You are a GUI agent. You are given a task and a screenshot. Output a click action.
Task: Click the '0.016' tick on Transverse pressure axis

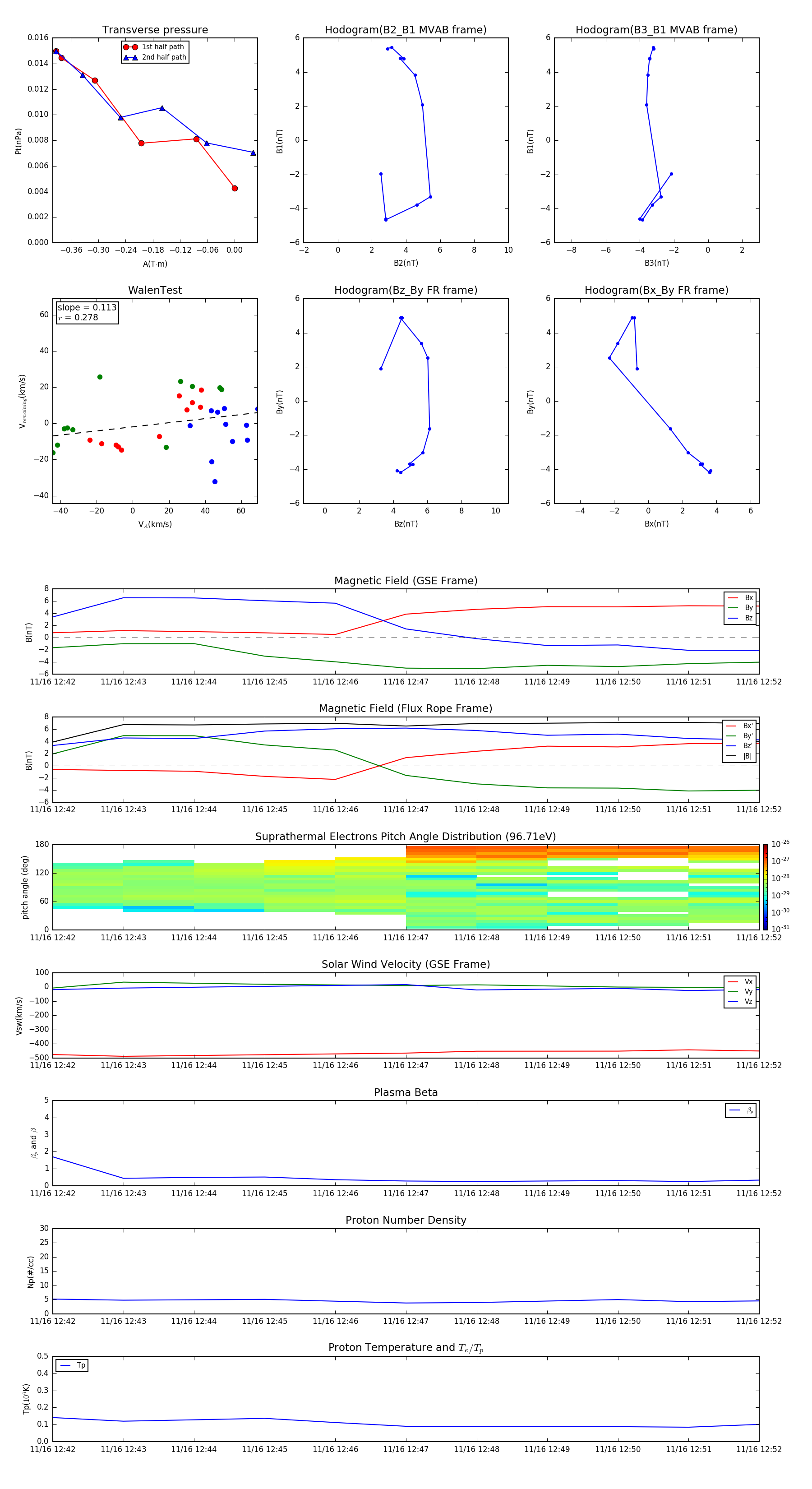pos(38,37)
